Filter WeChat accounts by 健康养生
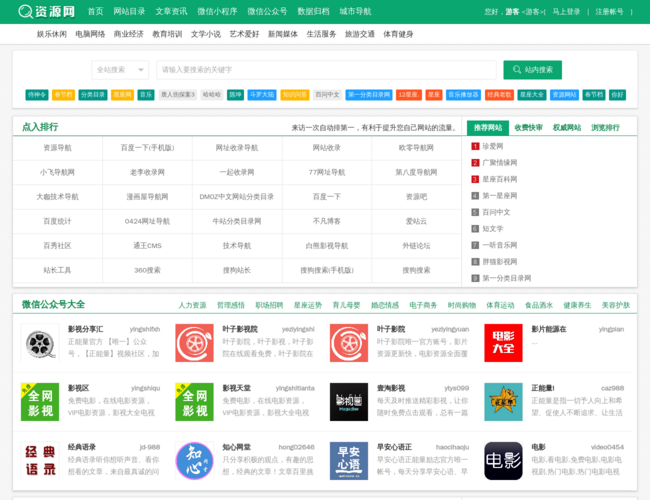 click(577, 306)
